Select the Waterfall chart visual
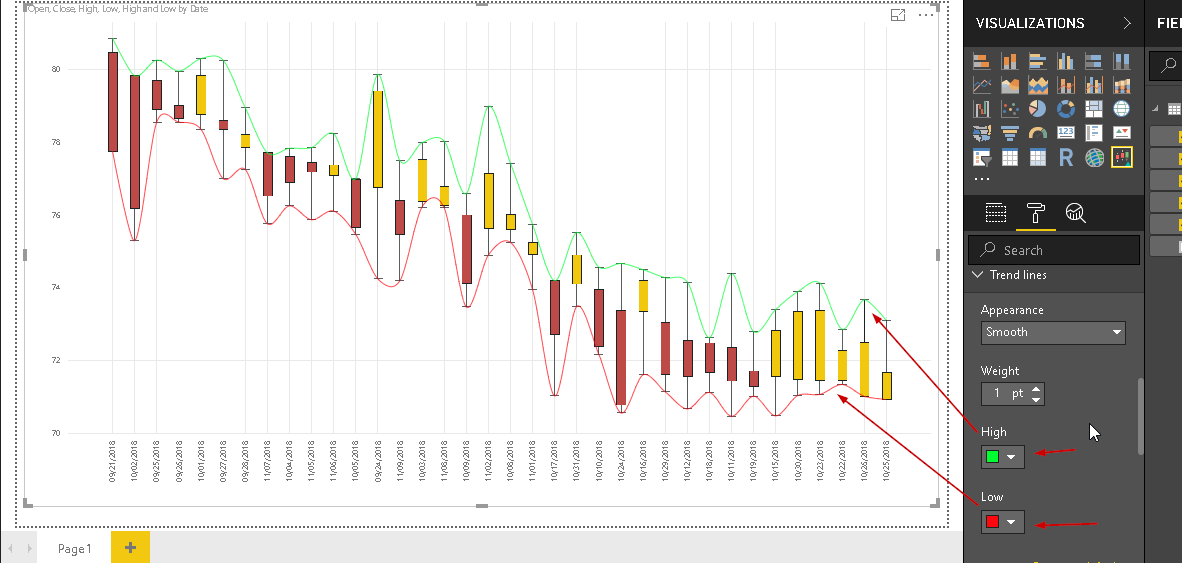The height and width of the screenshot is (563, 1182). click(981, 109)
